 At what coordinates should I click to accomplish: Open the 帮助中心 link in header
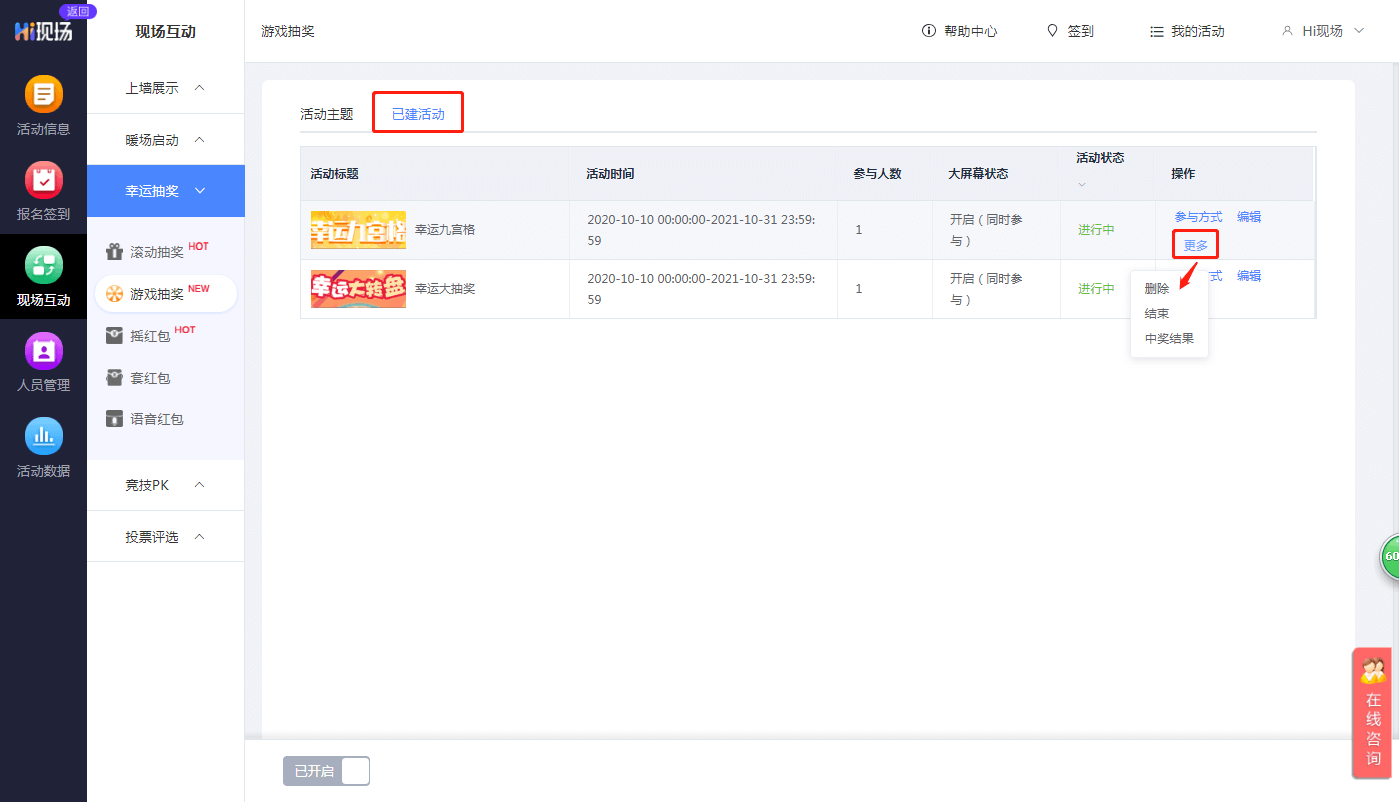coord(959,31)
